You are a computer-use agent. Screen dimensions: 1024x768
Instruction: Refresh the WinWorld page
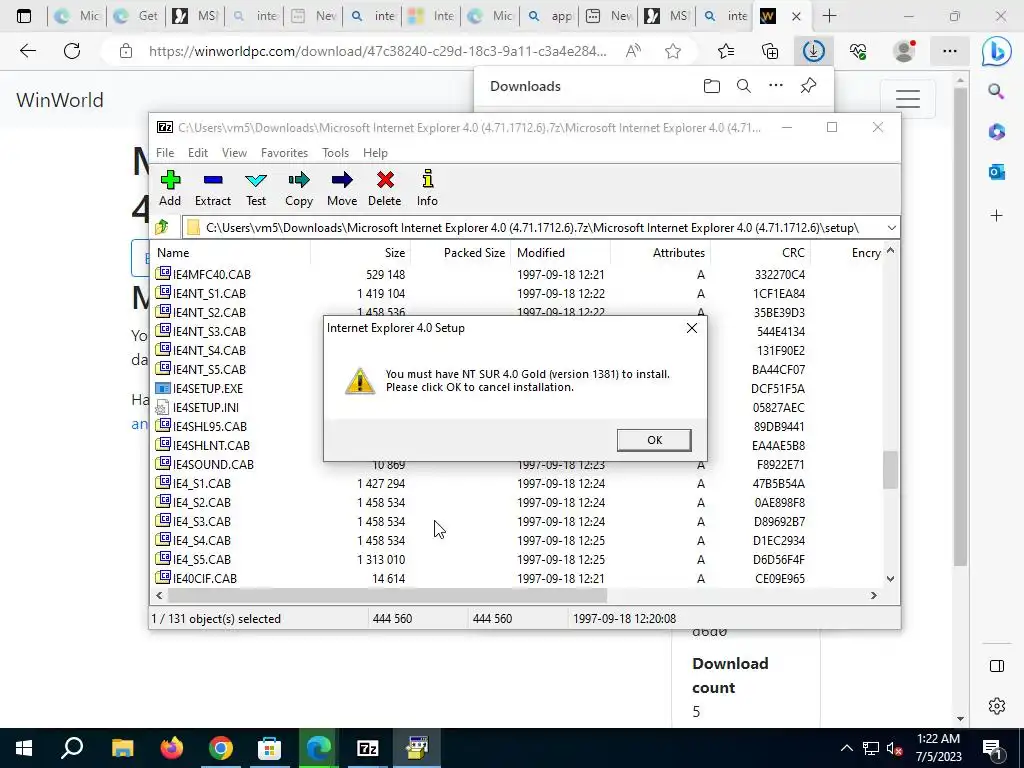coord(72,51)
